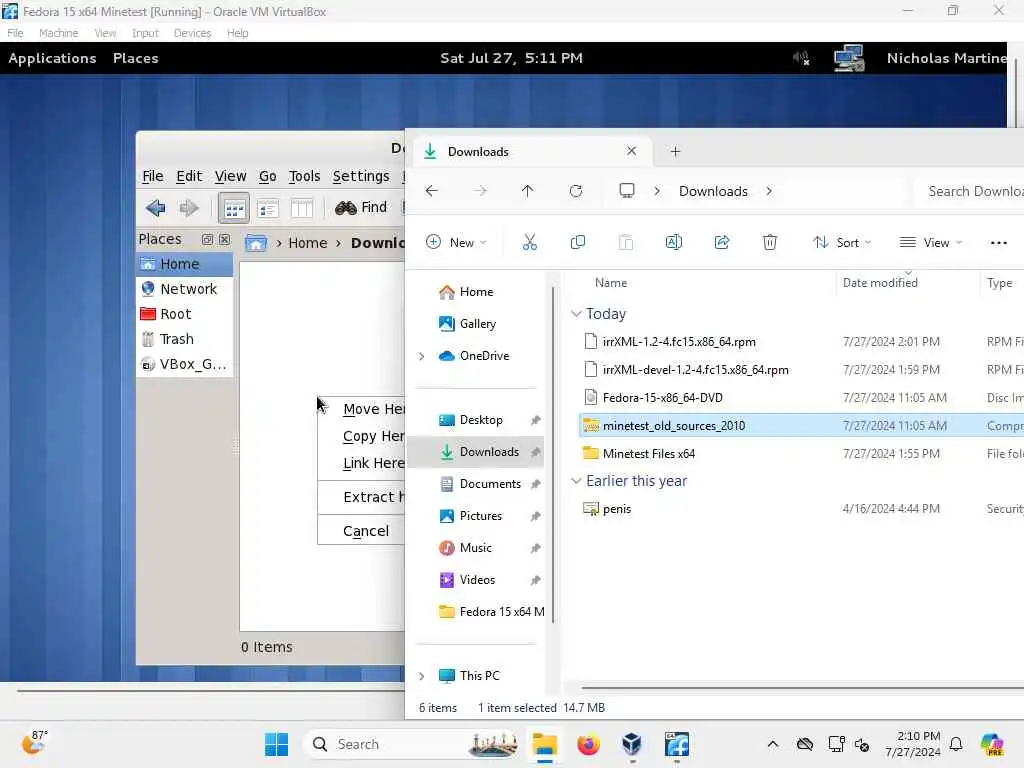Open Documents in Explorer navigation pane
The height and width of the screenshot is (768, 1024).
click(x=490, y=484)
